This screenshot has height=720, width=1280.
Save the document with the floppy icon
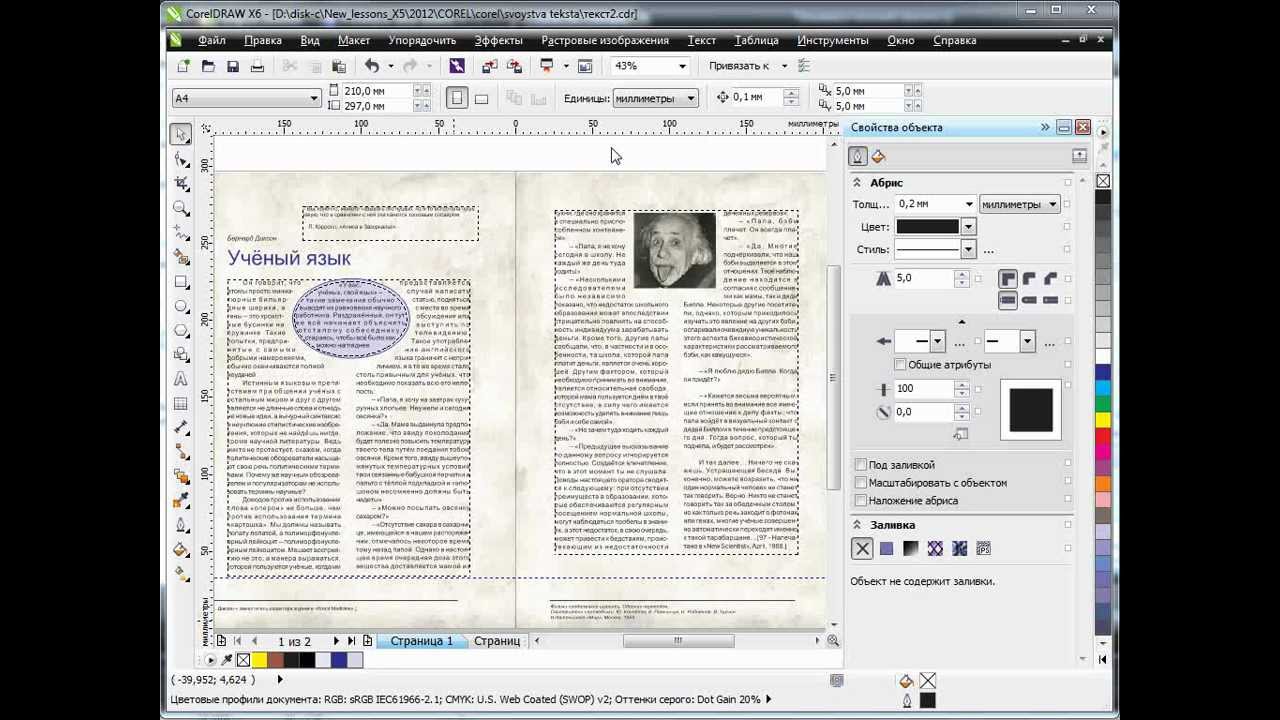233,66
